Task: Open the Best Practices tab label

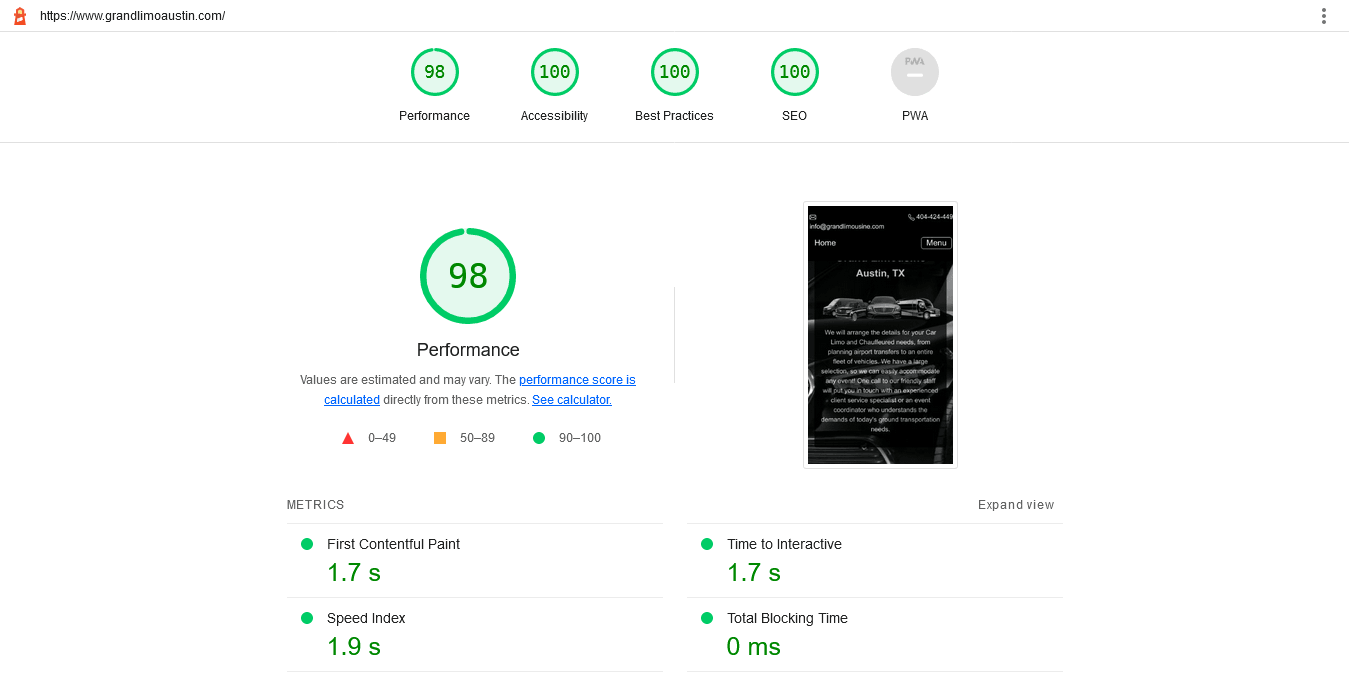Action: click(x=674, y=116)
